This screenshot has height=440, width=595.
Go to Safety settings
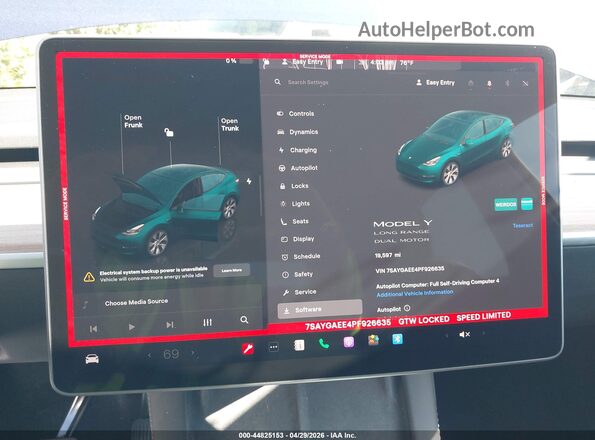click(x=298, y=274)
